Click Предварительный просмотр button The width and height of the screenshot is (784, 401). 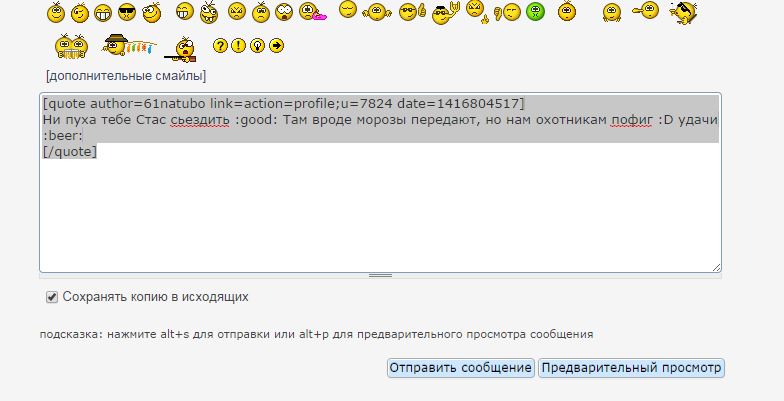click(631, 368)
